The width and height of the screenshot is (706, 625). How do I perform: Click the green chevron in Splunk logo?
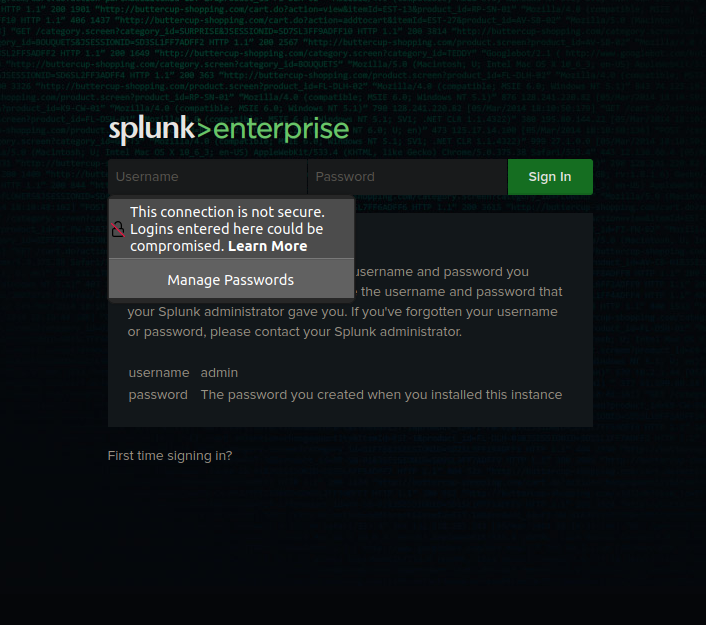[204, 130]
